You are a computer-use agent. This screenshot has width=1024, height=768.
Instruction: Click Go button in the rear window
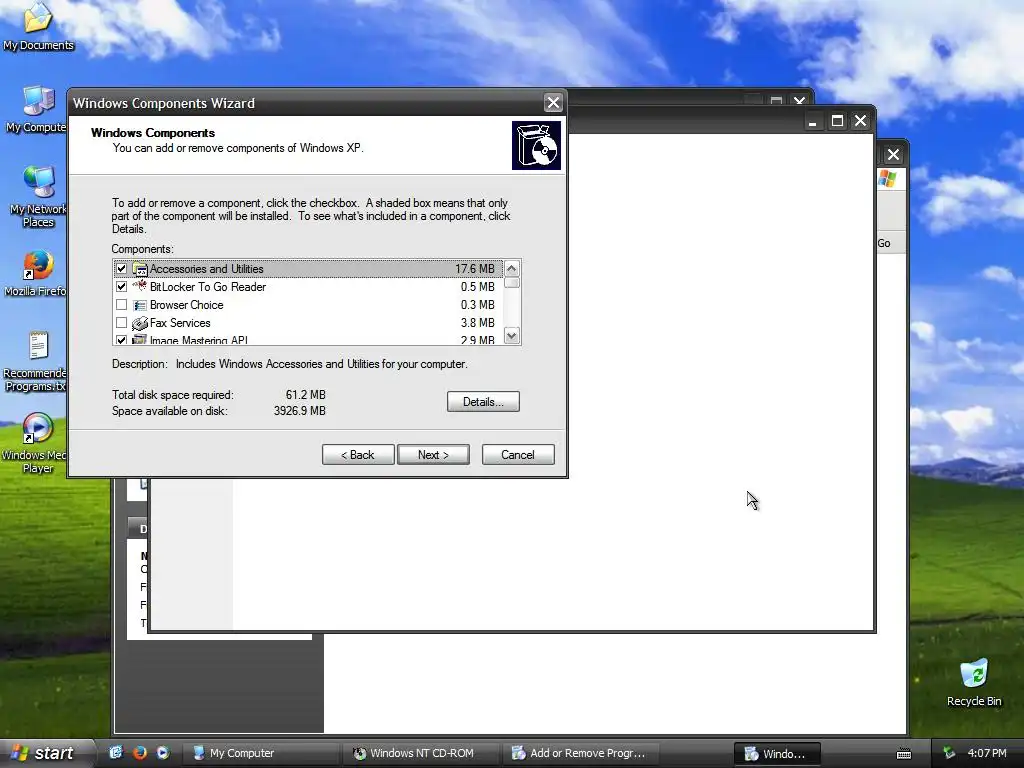pyautogui.click(x=884, y=243)
